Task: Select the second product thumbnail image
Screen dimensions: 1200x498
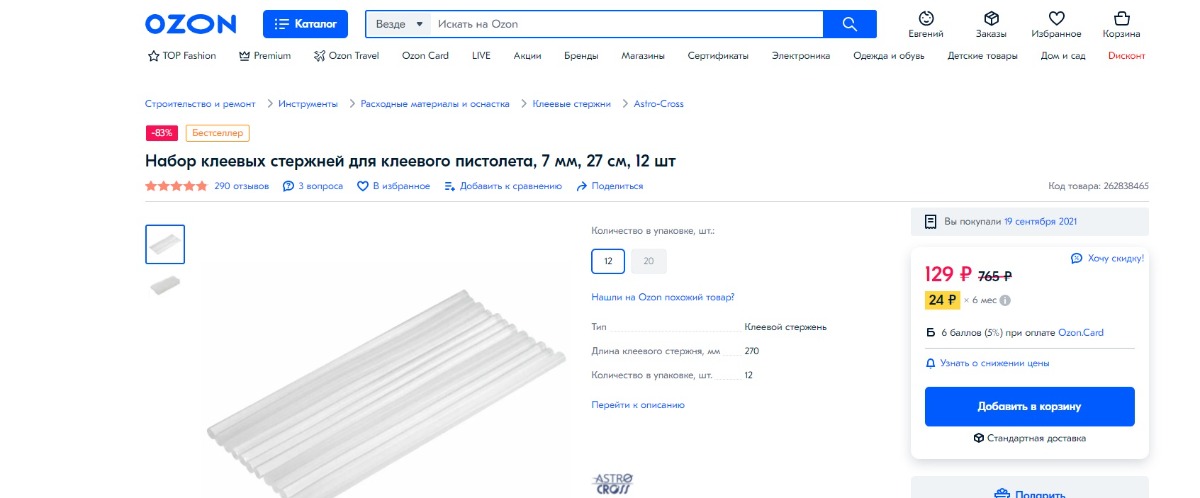Action: coord(165,285)
